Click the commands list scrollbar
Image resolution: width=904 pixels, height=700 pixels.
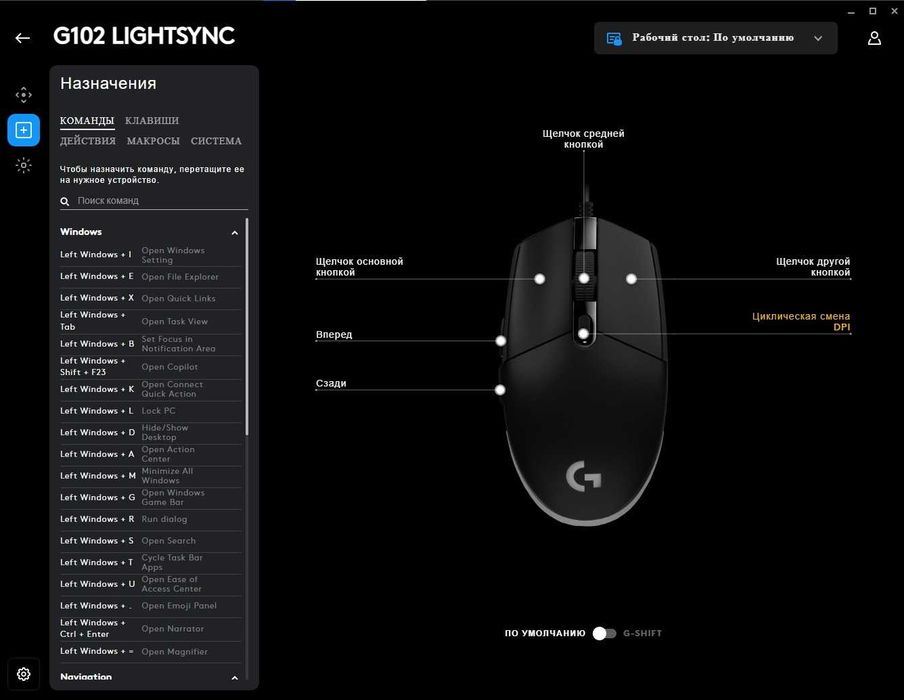[247, 326]
